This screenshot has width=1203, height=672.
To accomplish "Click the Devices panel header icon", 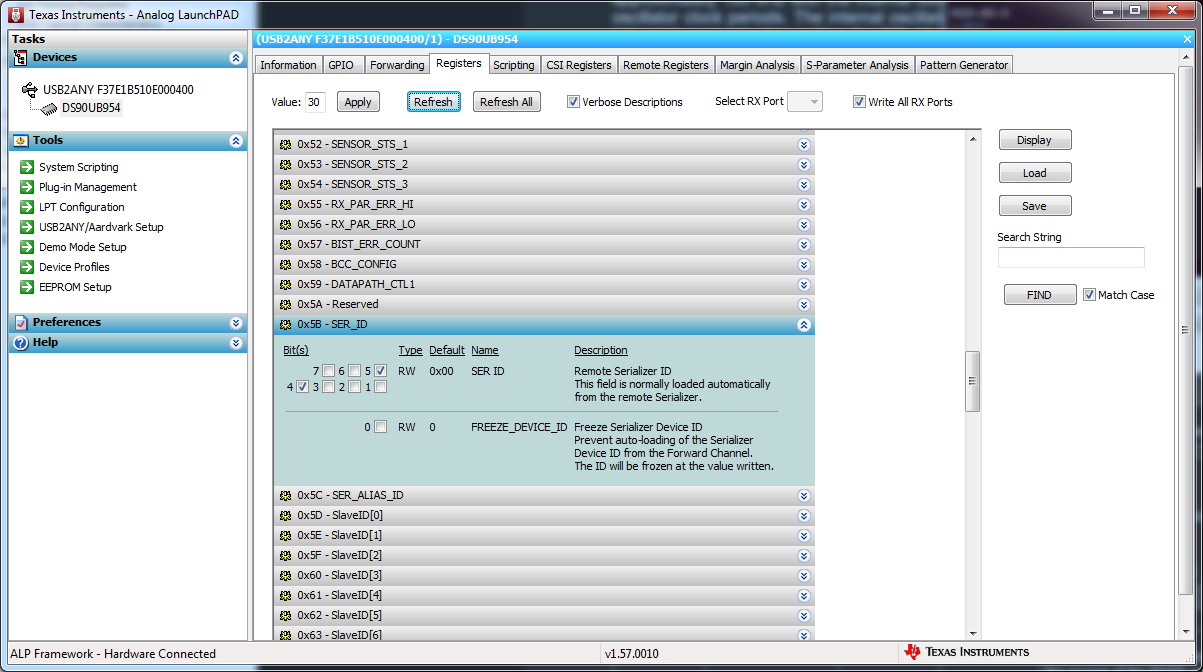I will [x=21, y=58].
